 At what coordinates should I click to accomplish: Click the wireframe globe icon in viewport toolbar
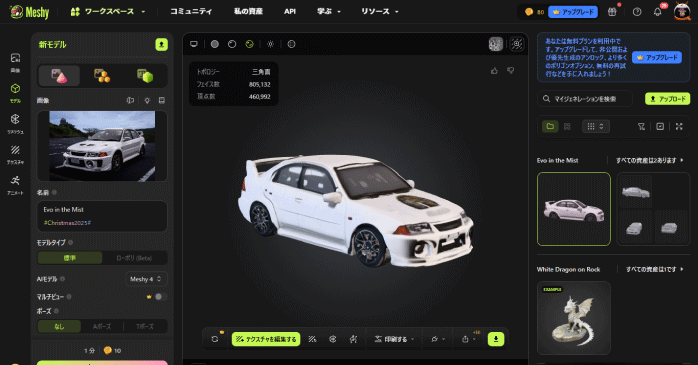[292, 44]
